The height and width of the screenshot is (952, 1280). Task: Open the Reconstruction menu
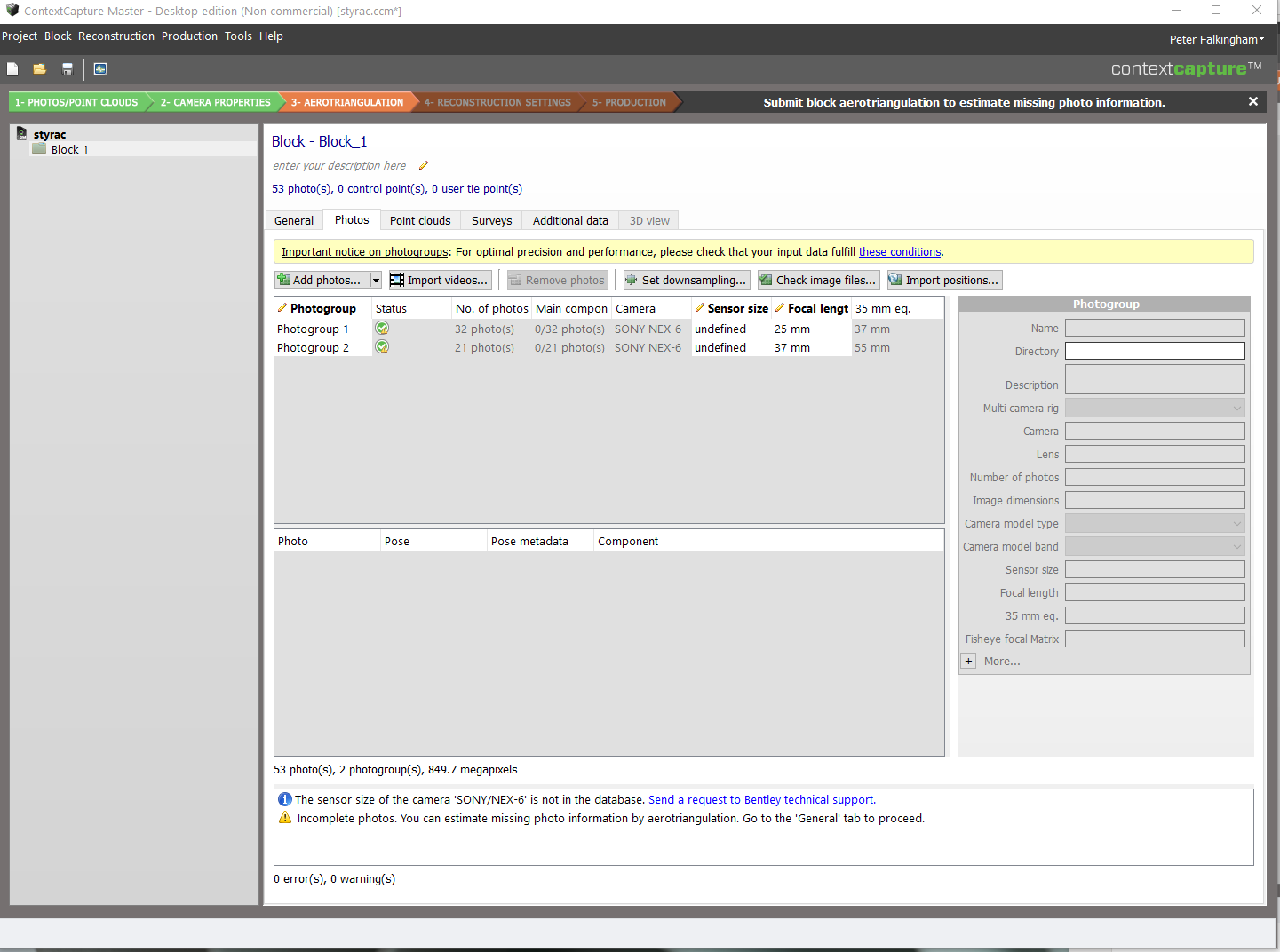pos(116,36)
